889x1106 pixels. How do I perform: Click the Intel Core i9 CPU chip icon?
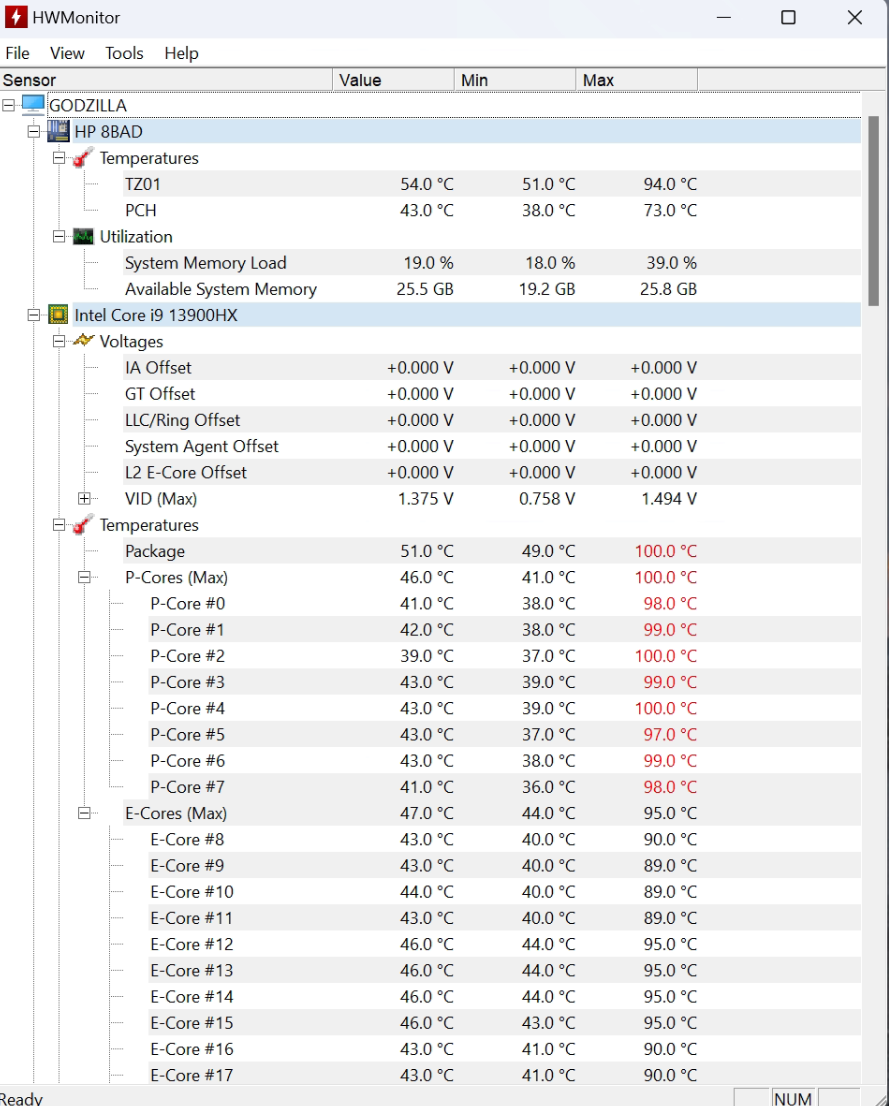(x=59, y=315)
